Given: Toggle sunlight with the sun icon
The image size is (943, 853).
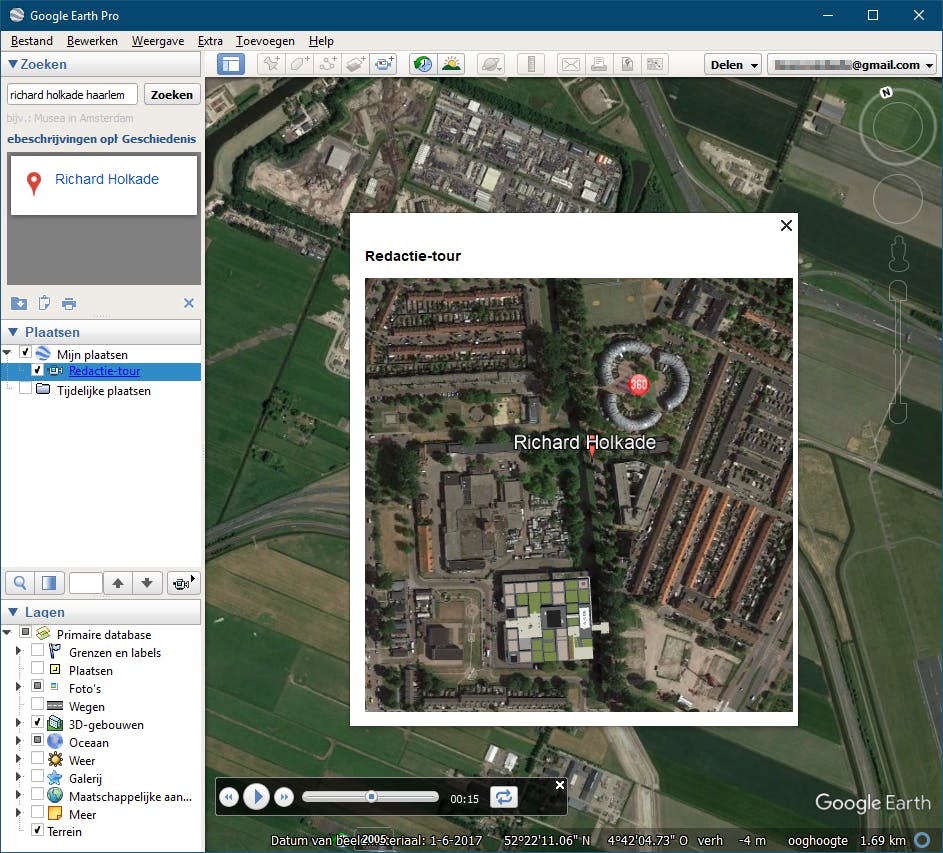Looking at the screenshot, I should coord(451,63).
